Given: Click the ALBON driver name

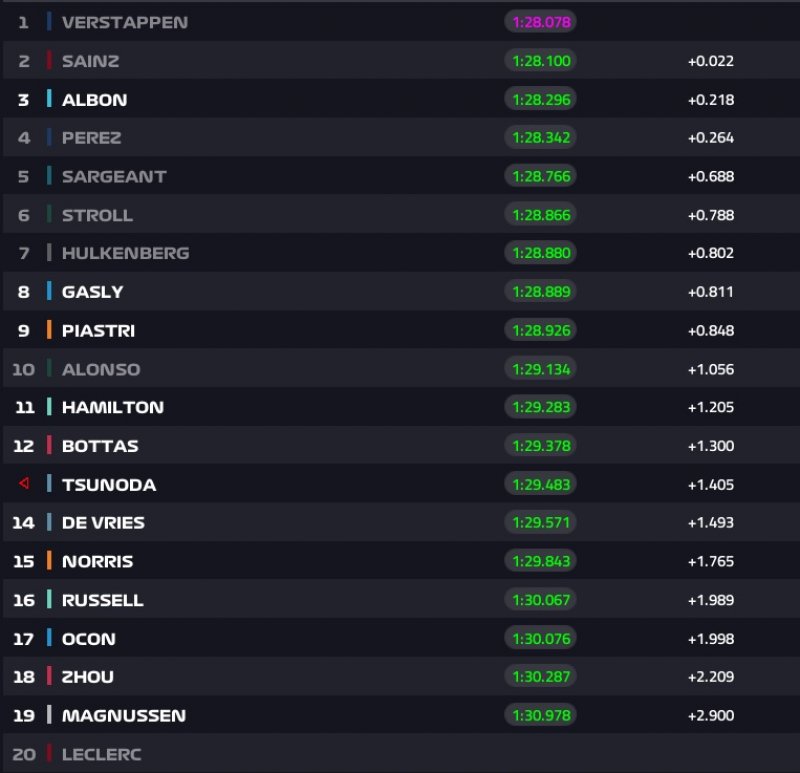Looking at the screenshot, I should 94,99.
